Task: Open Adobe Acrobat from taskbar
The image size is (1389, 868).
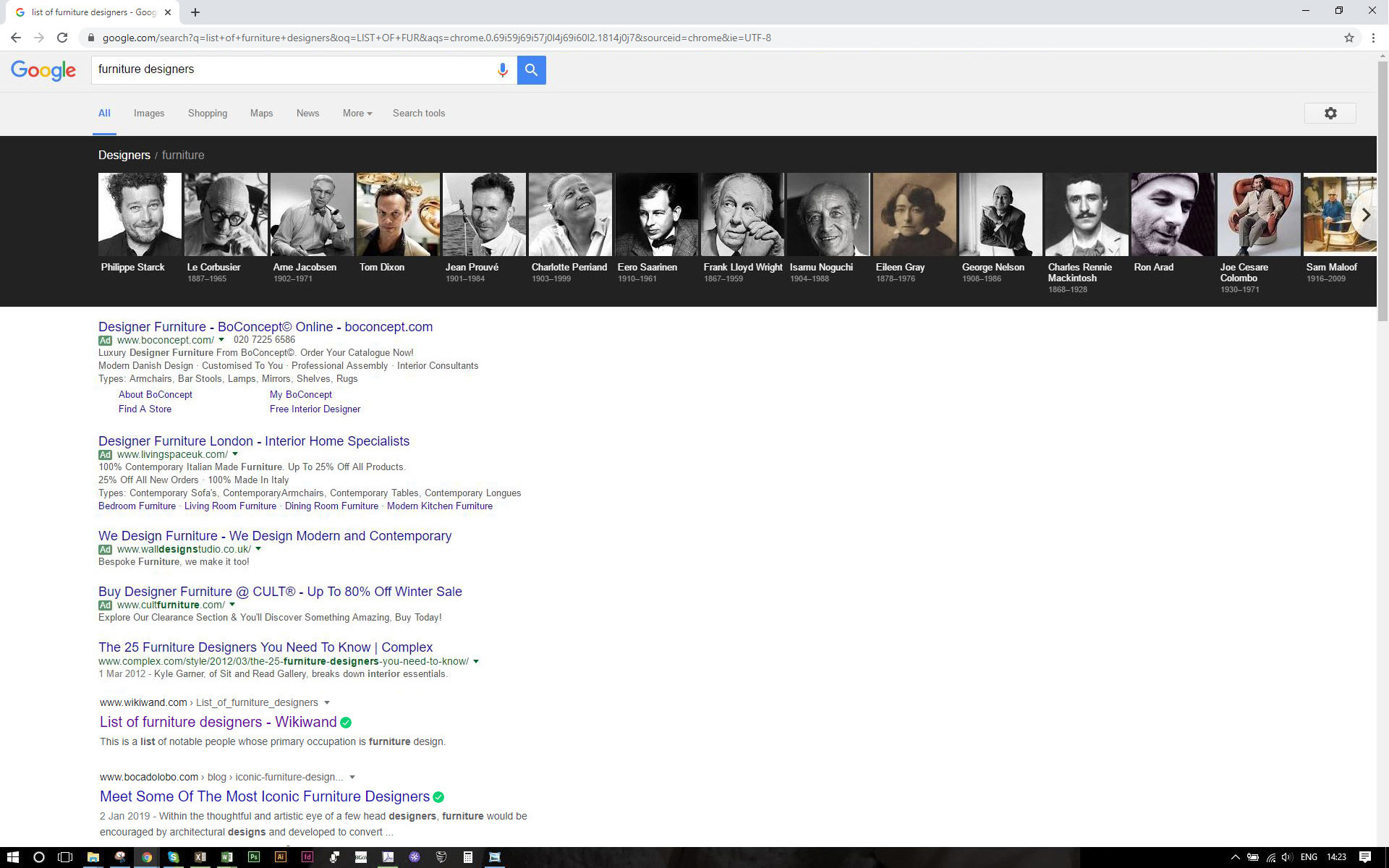Action: tap(388, 857)
